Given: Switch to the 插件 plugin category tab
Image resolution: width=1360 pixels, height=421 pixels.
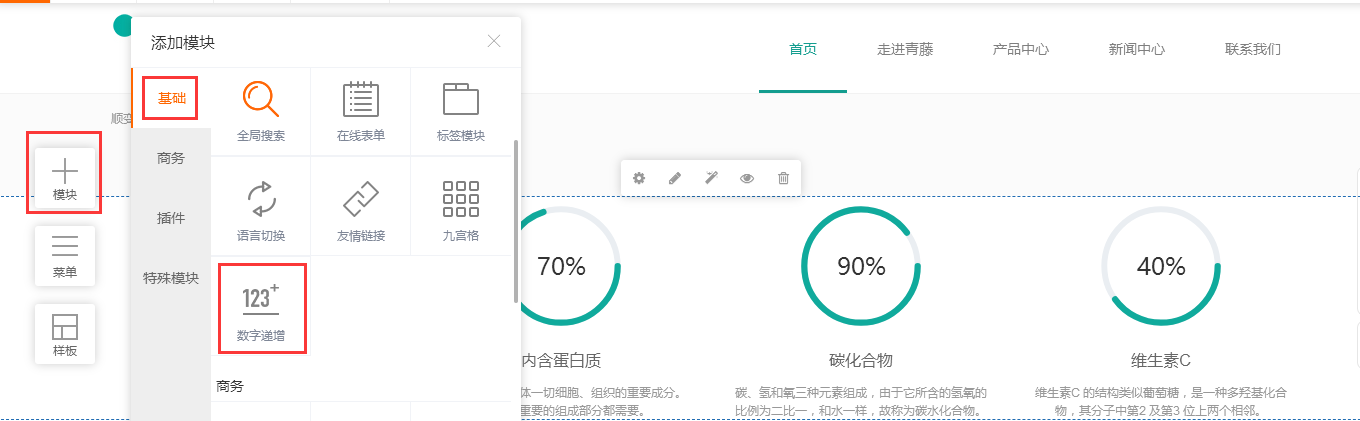Looking at the screenshot, I should pos(171,218).
